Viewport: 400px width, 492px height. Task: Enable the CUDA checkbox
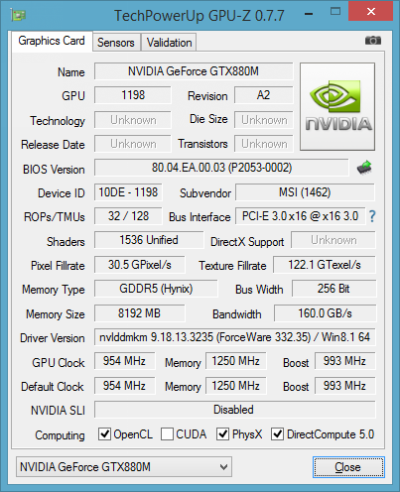coord(167,434)
